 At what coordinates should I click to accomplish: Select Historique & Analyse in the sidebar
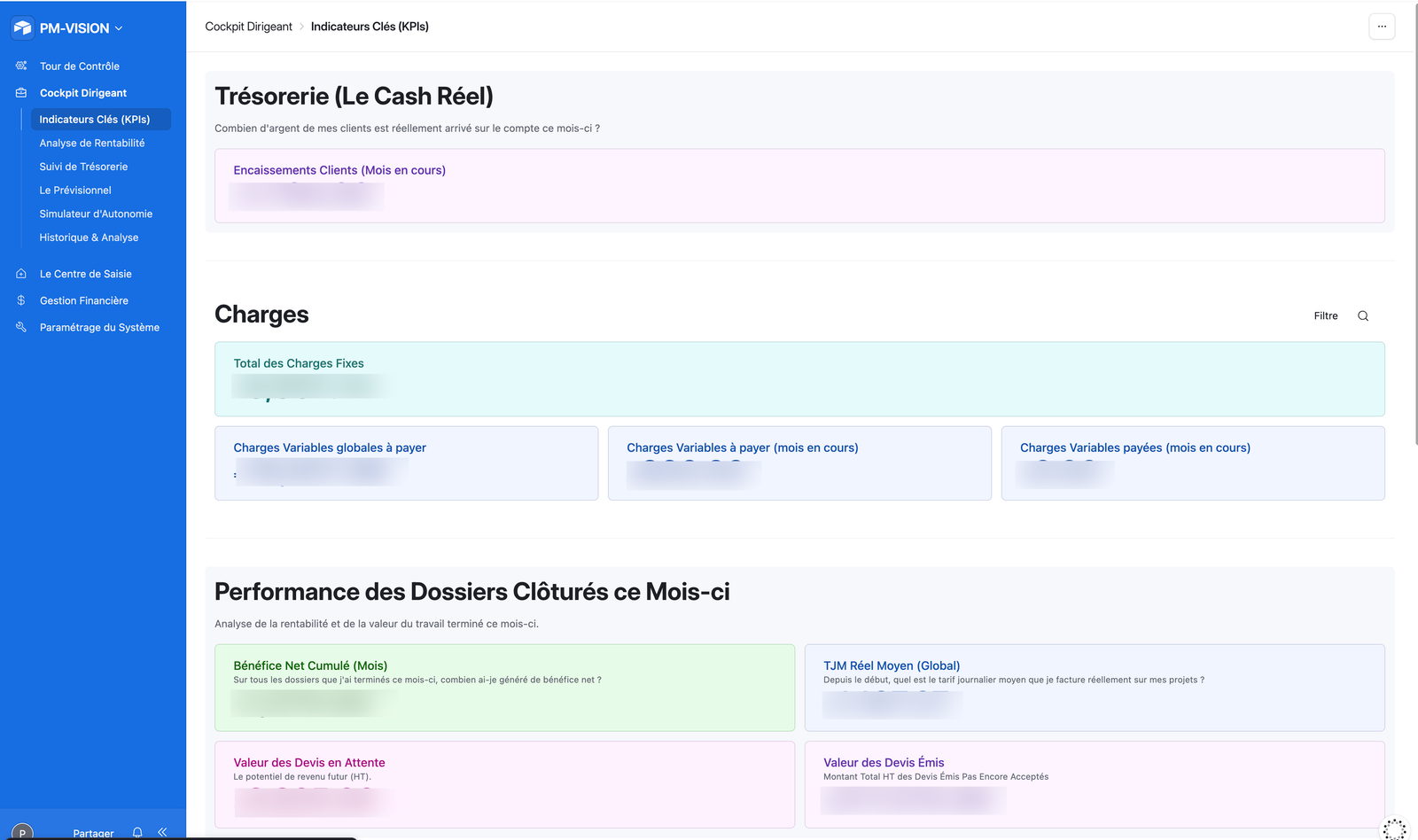click(x=89, y=237)
